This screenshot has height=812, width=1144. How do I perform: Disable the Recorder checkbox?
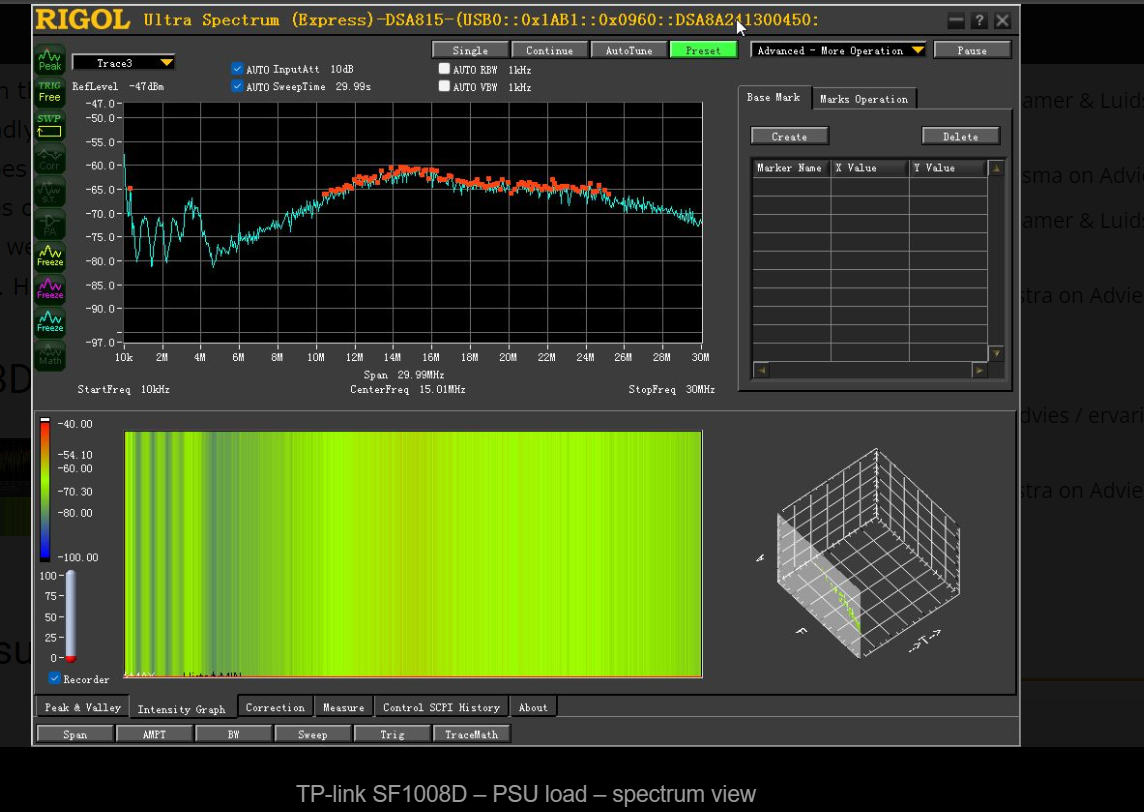click(x=55, y=679)
